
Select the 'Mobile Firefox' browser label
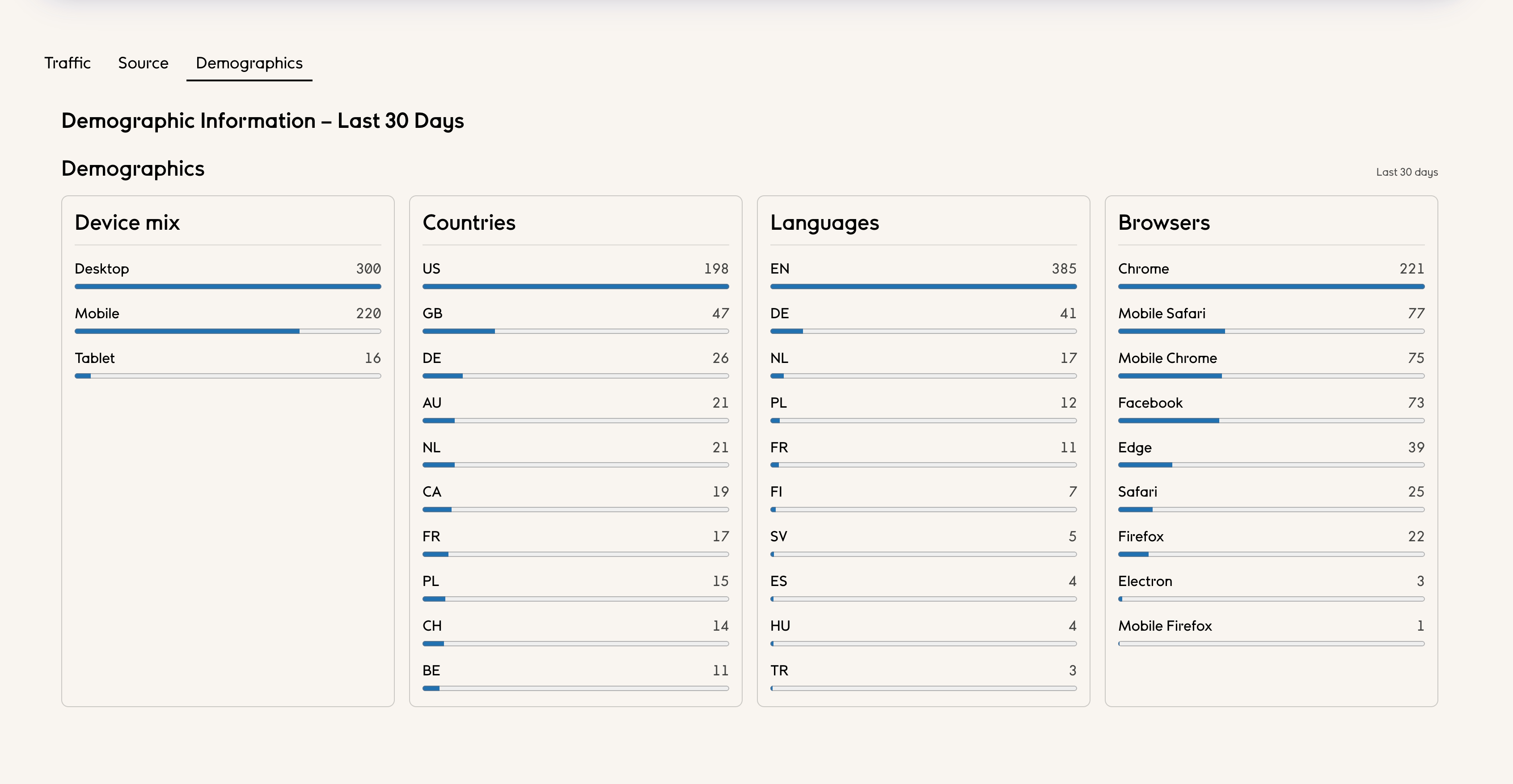[x=1165, y=625]
